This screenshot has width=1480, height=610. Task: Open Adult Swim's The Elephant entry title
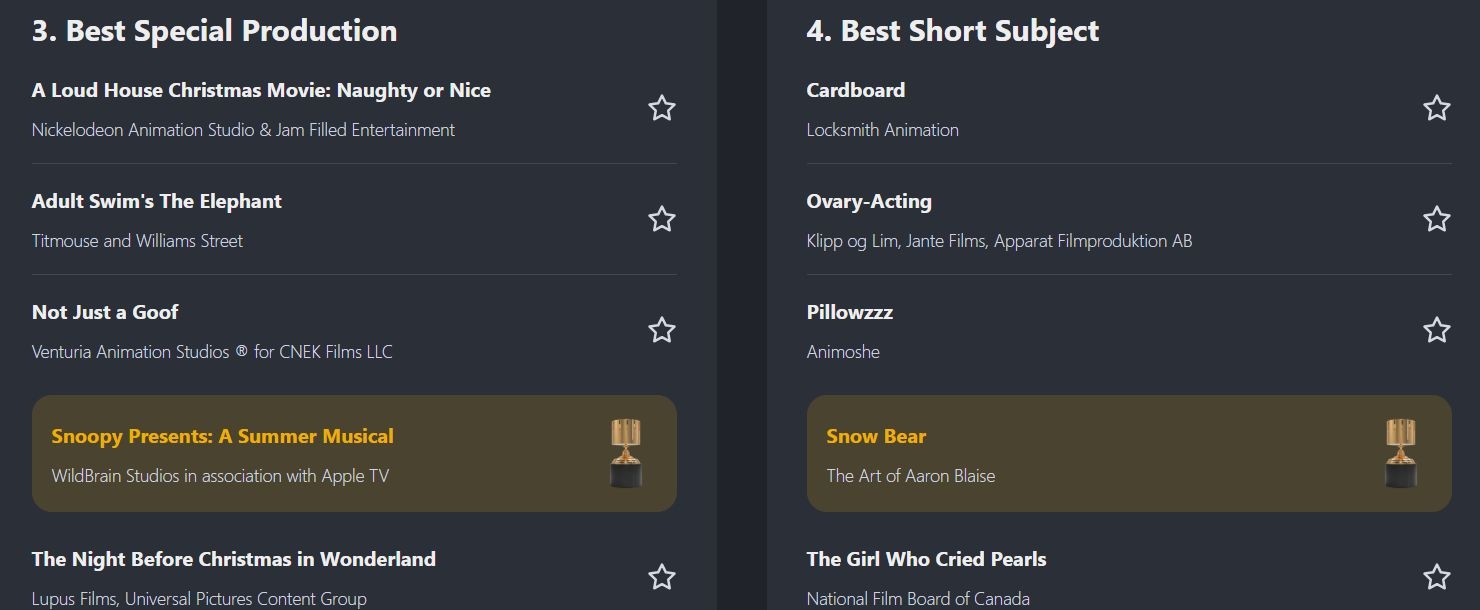(x=156, y=201)
